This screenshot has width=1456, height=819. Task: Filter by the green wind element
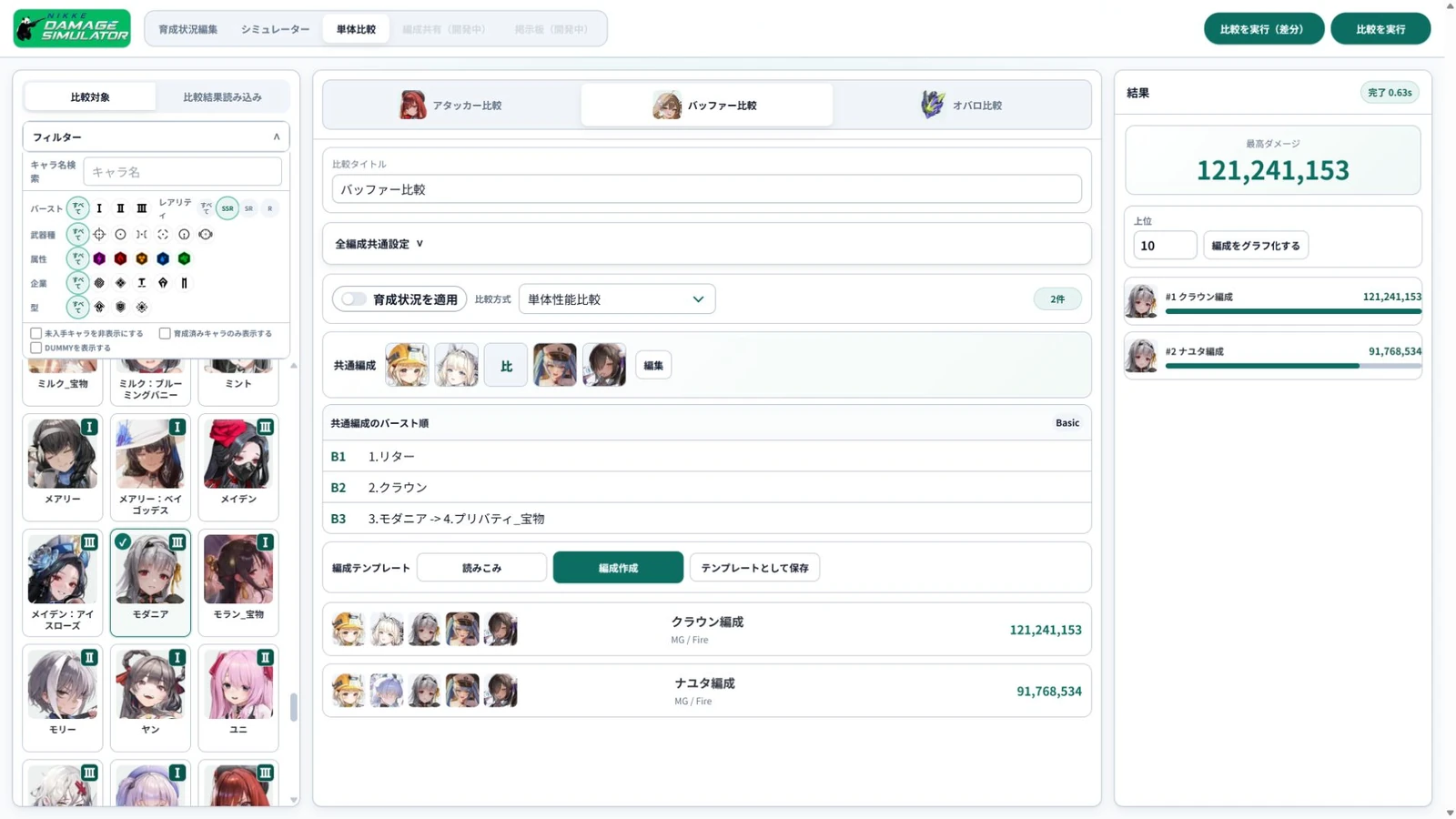coord(184,258)
